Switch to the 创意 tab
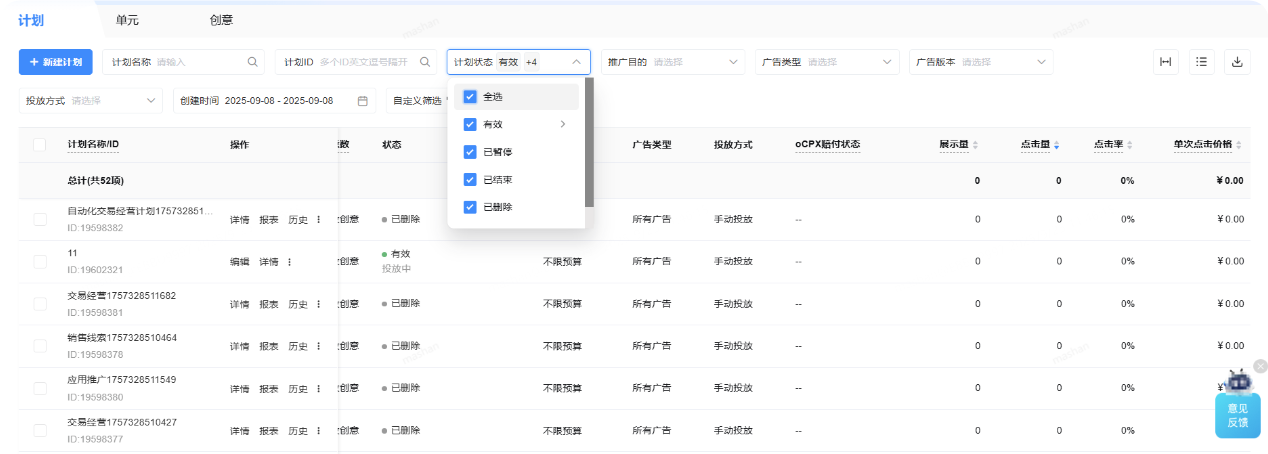The width and height of the screenshot is (1268, 454). 221,19
